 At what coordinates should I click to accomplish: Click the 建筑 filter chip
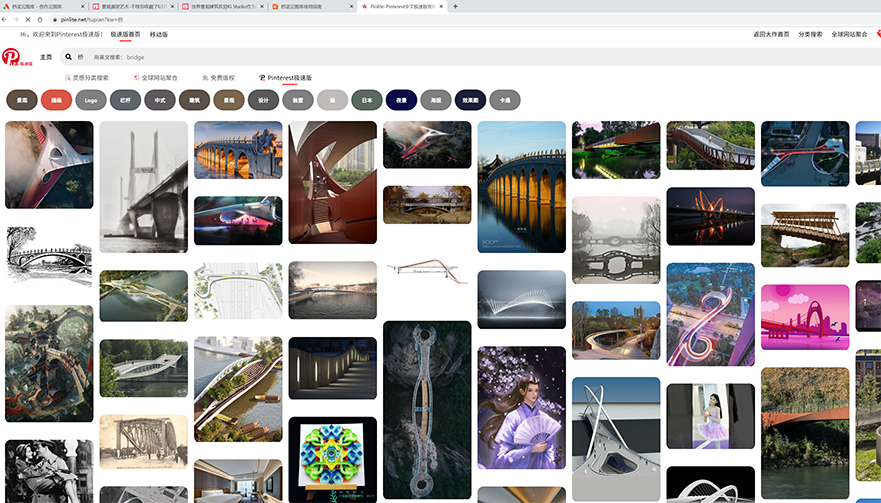pos(194,100)
